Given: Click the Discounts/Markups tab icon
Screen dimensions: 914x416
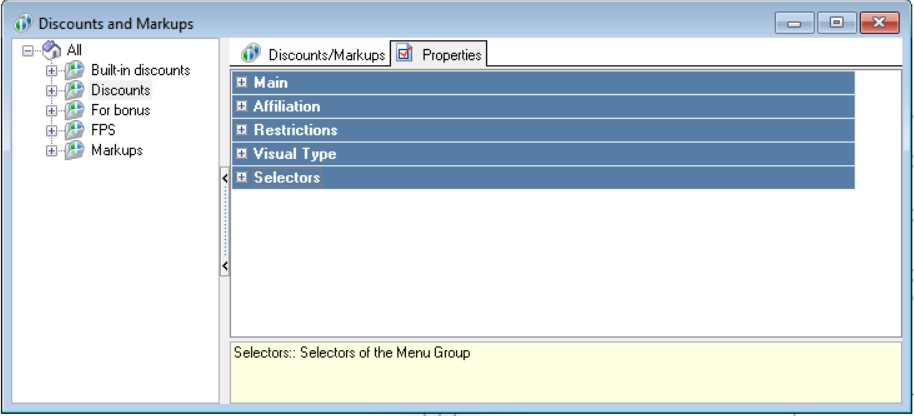Looking at the screenshot, I should [x=251, y=54].
